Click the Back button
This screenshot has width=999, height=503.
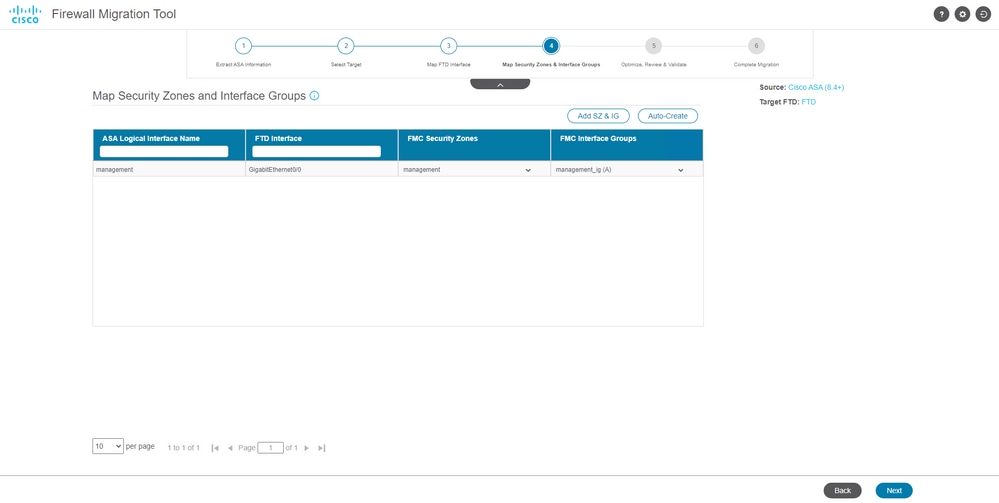point(842,490)
